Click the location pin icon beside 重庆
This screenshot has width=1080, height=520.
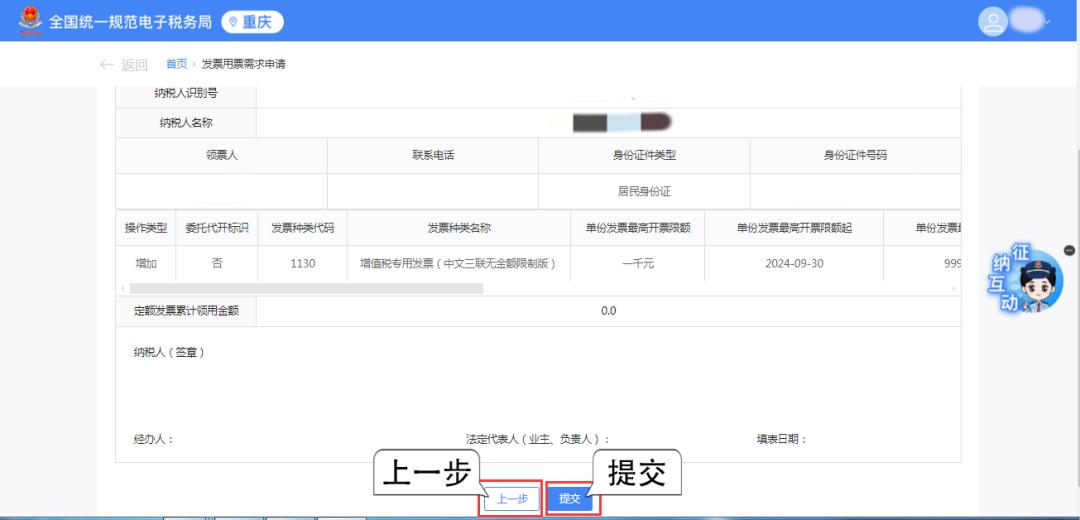(x=233, y=22)
